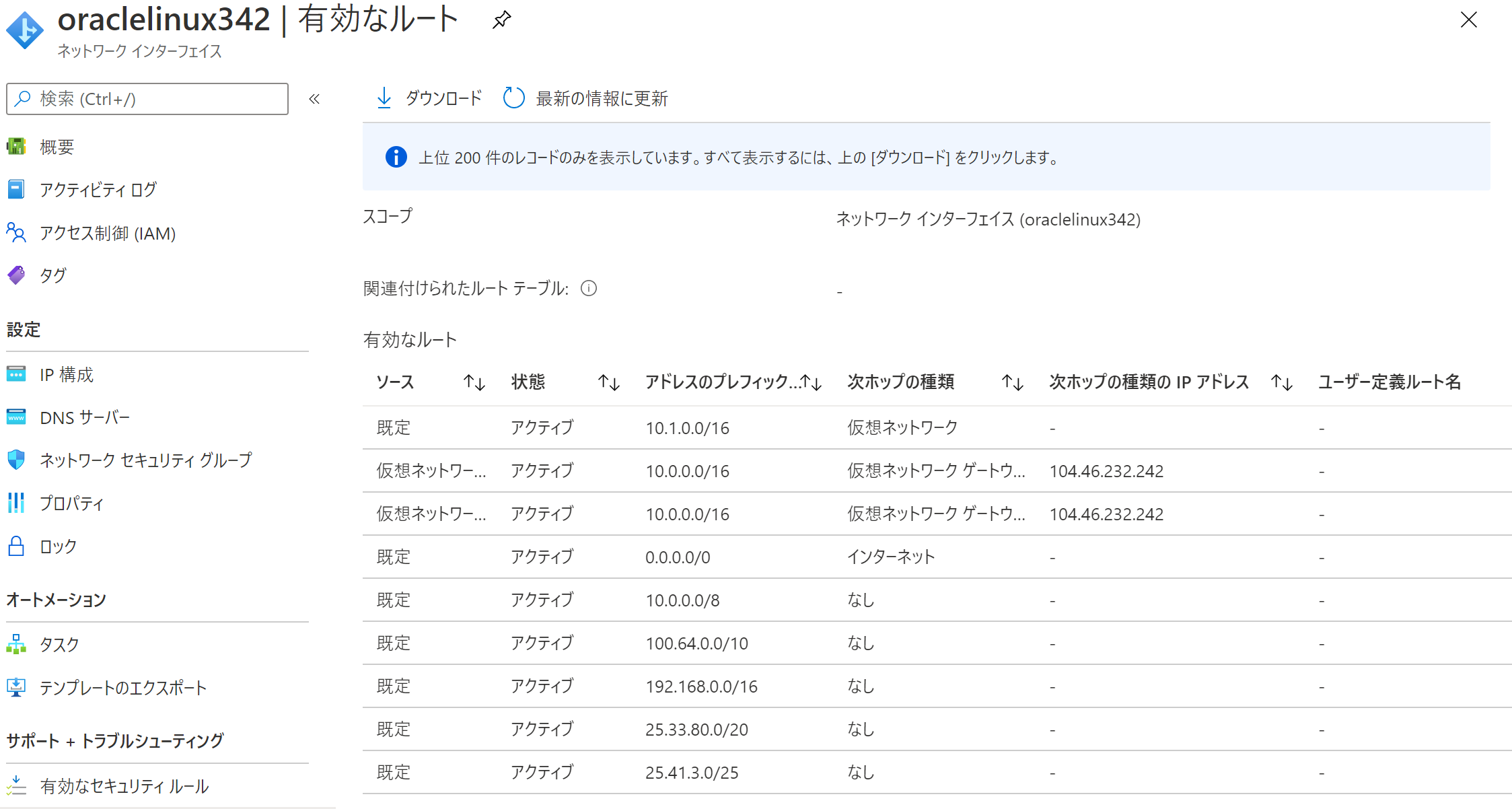Open the アクティビティ ログ view

pos(98,190)
